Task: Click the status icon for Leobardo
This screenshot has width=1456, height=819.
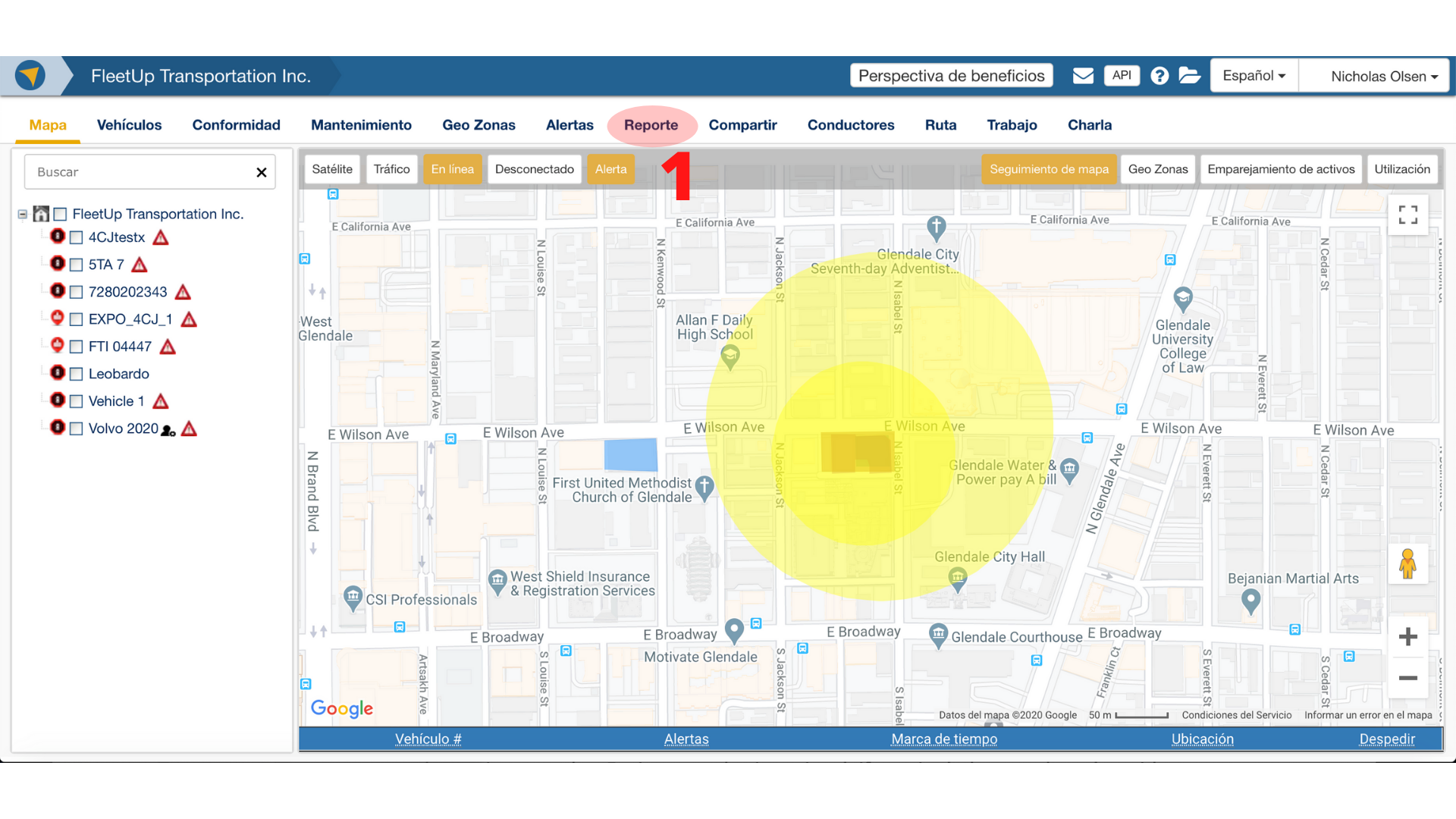Action: tap(58, 372)
